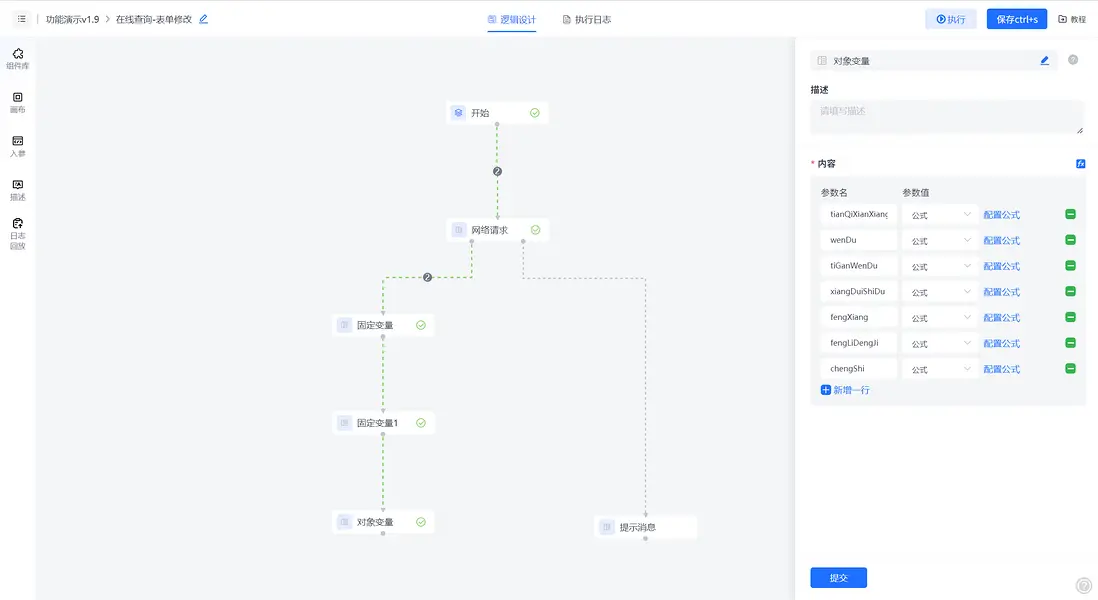Image resolution: width=1098 pixels, height=600 pixels.
Task: Edit the 对象变量 name with pencil icon
Action: coord(1044,60)
